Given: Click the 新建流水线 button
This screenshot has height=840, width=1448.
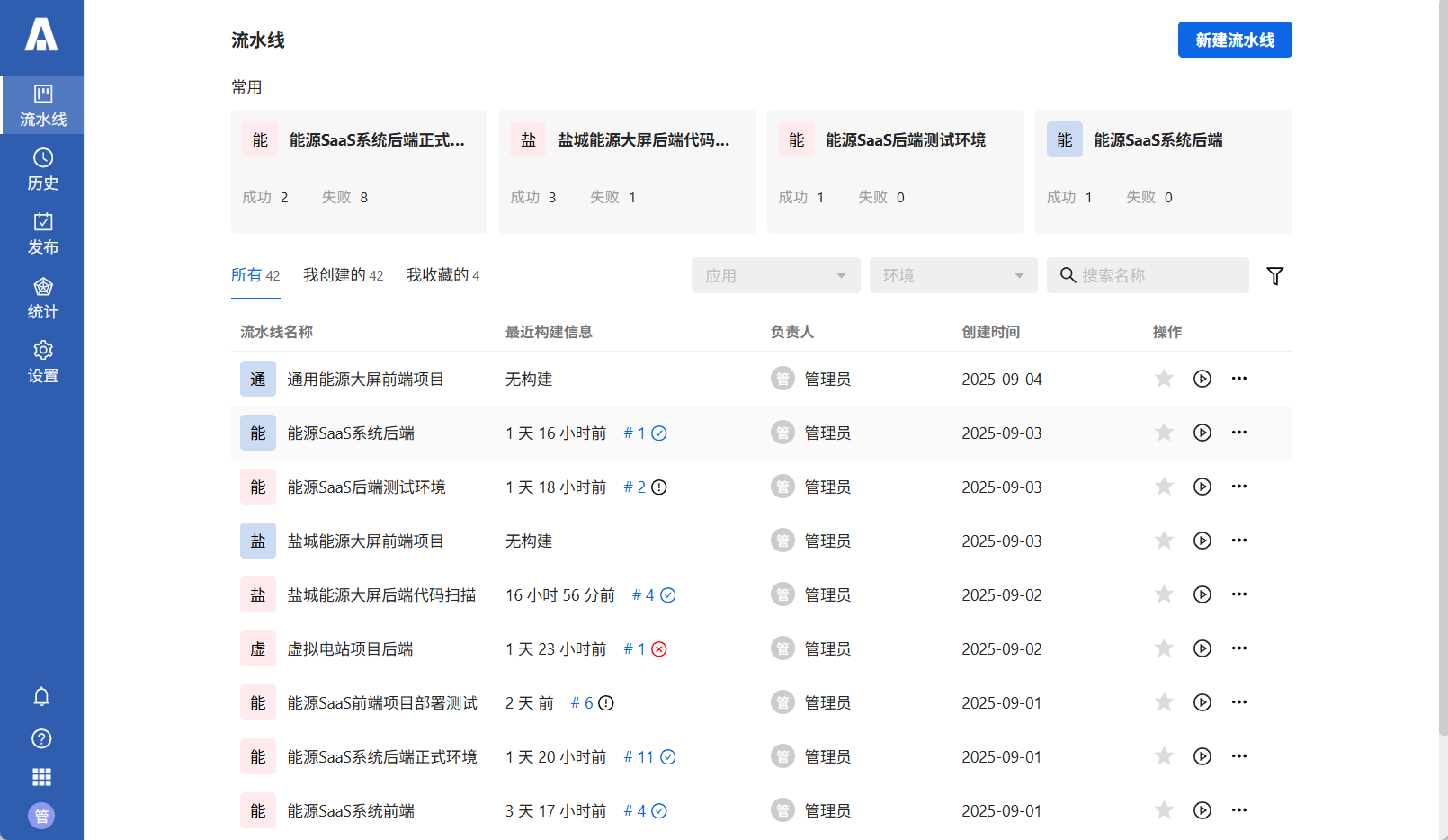Looking at the screenshot, I should [1235, 40].
